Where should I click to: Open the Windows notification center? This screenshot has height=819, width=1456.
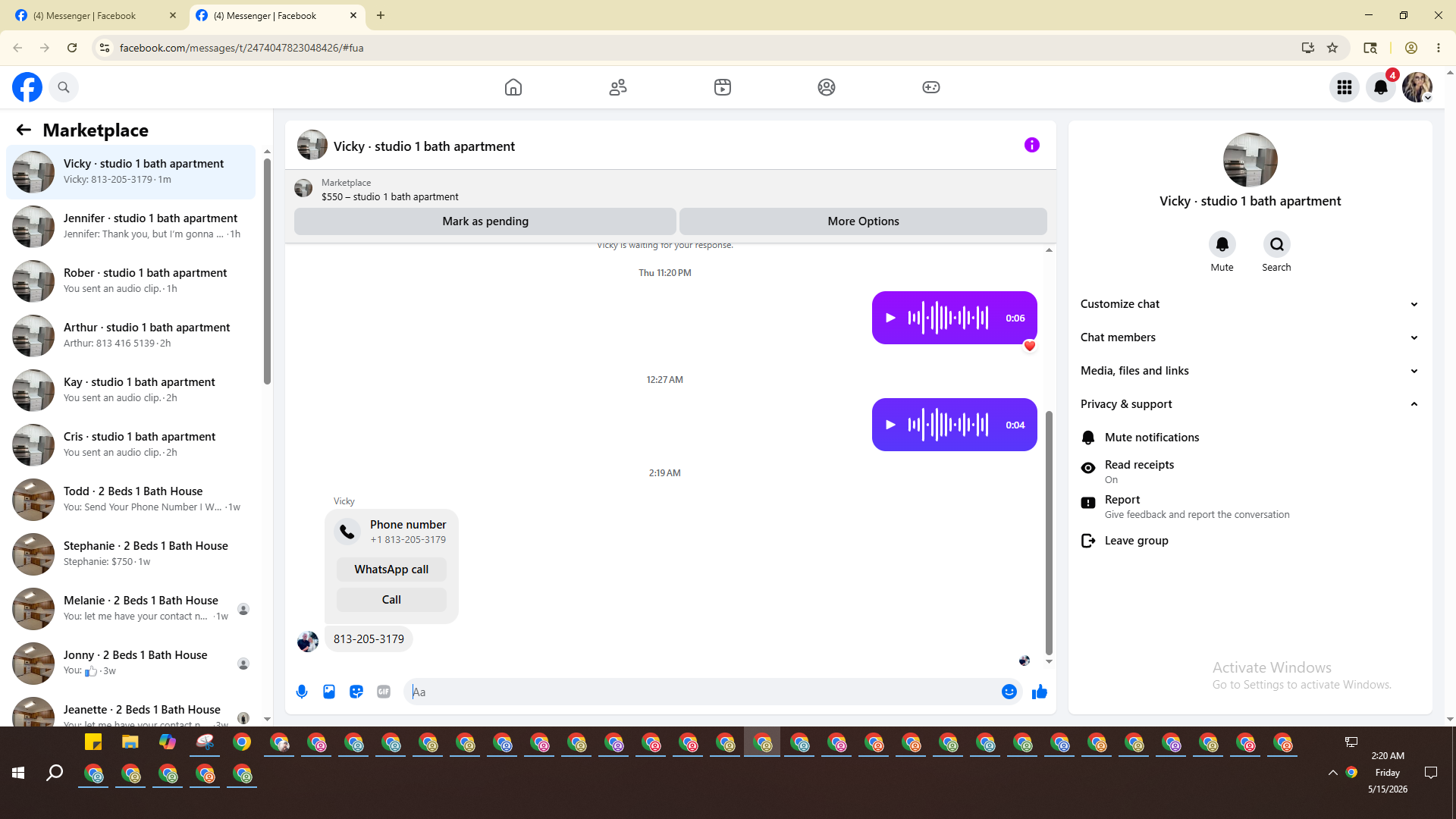click(1431, 773)
